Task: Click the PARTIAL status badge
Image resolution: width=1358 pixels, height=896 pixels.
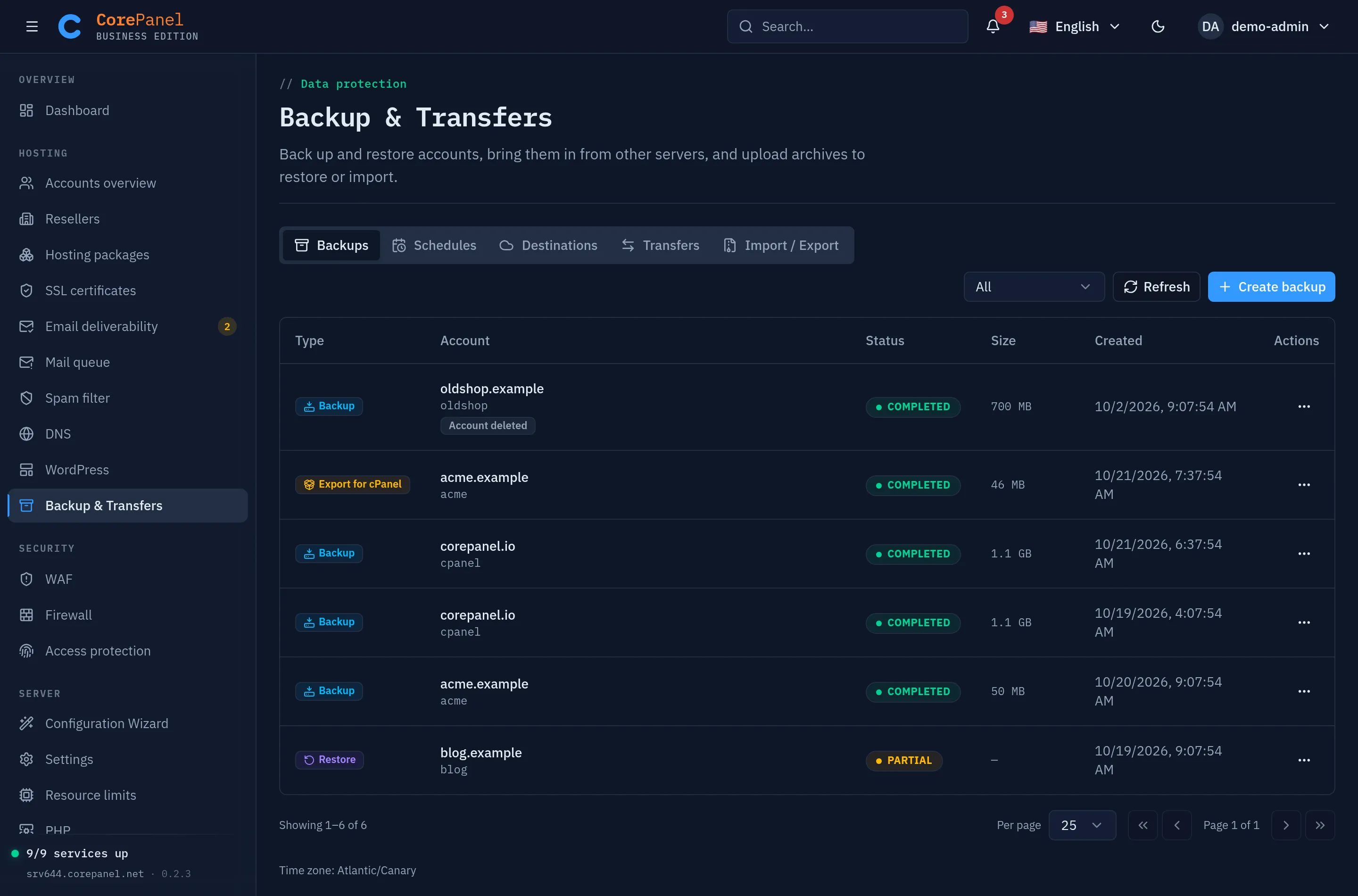Action: [x=904, y=761]
